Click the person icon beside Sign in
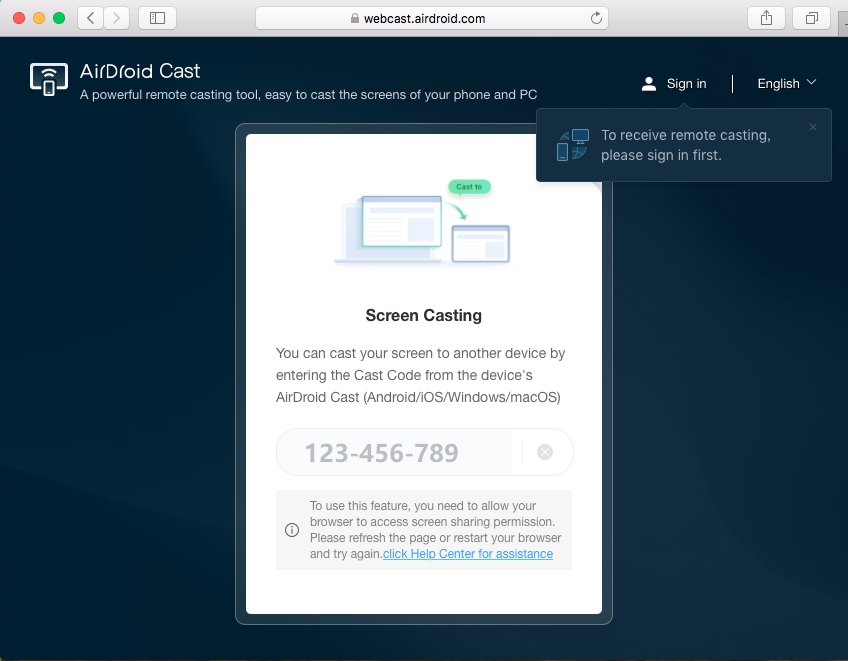Screen dimensions: 848x661 click(x=648, y=83)
